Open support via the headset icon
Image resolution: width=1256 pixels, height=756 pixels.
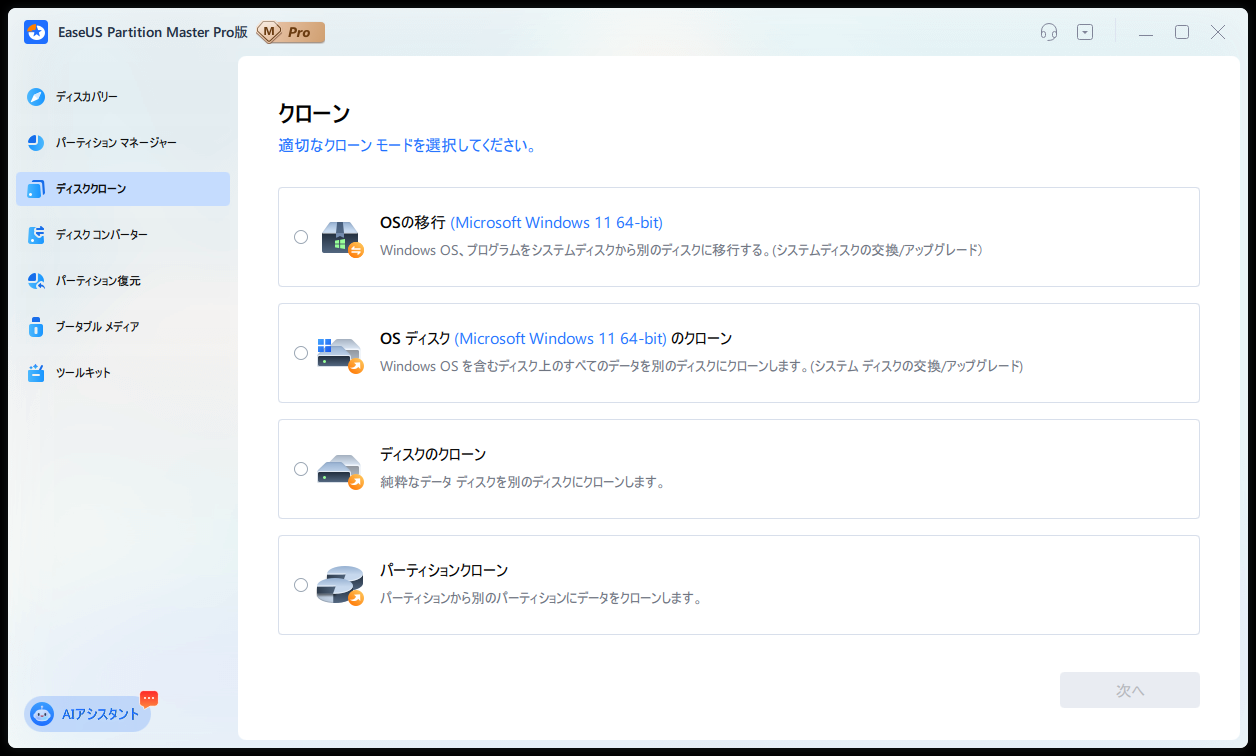(1049, 32)
